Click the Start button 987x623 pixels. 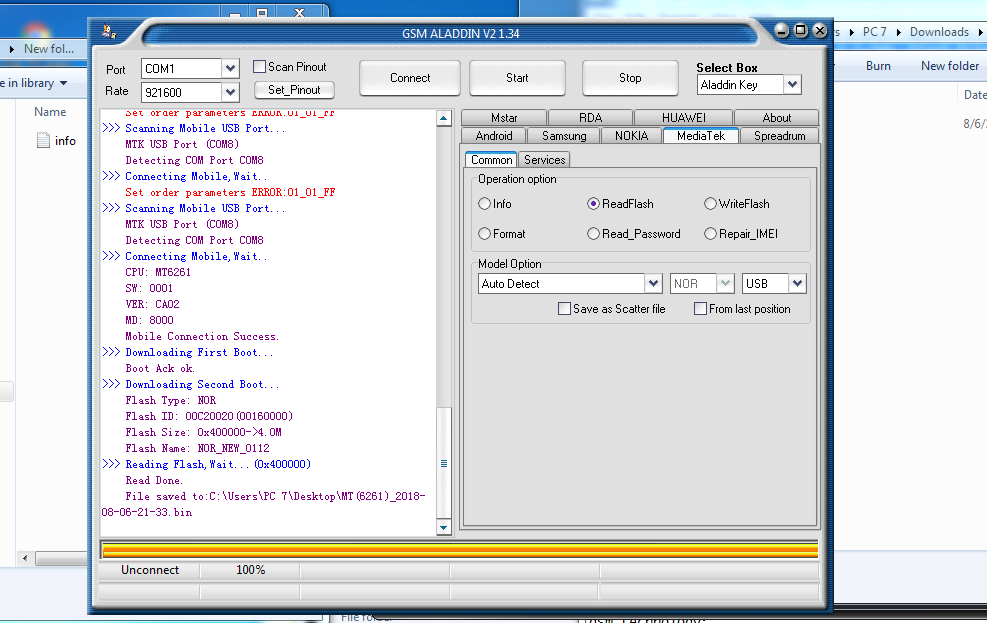[517, 78]
